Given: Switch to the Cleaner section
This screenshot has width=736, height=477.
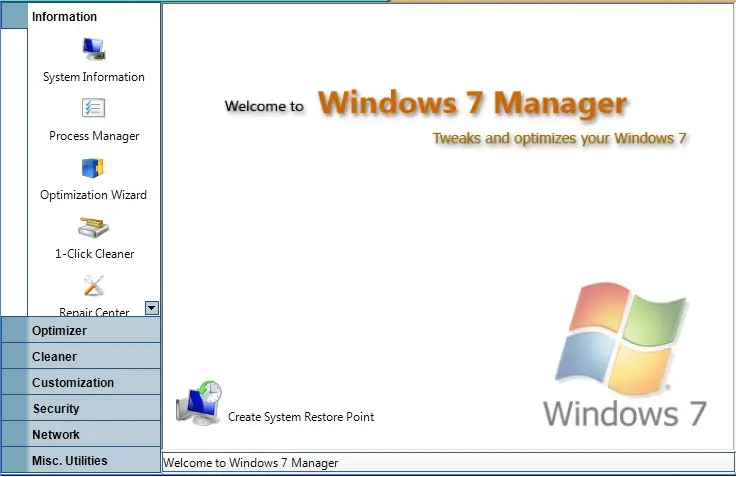Looking at the screenshot, I should click(x=81, y=356).
